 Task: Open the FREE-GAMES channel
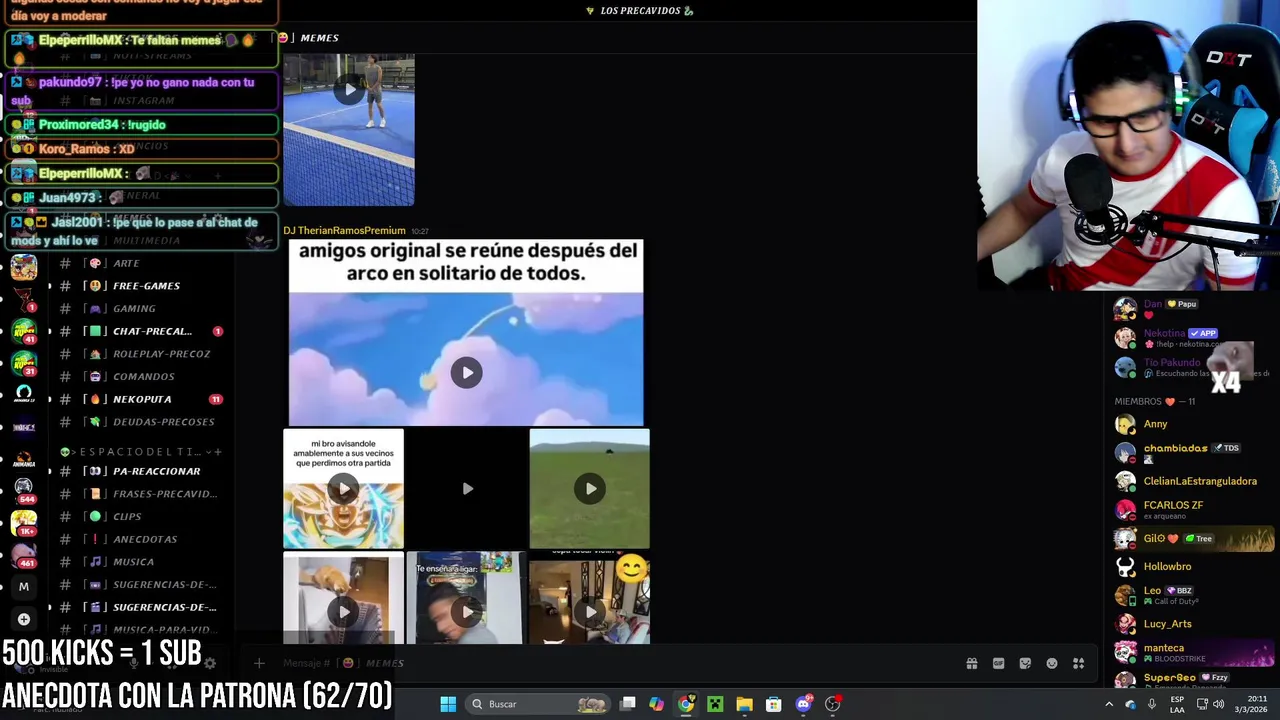pyautogui.click(x=140, y=286)
